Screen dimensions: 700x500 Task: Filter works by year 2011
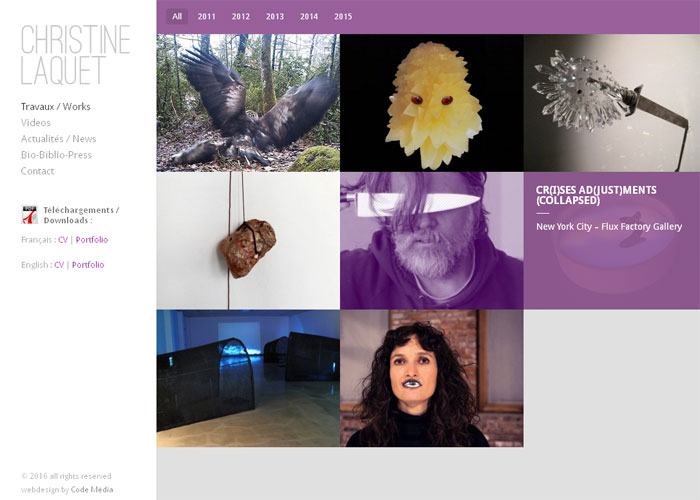click(207, 17)
